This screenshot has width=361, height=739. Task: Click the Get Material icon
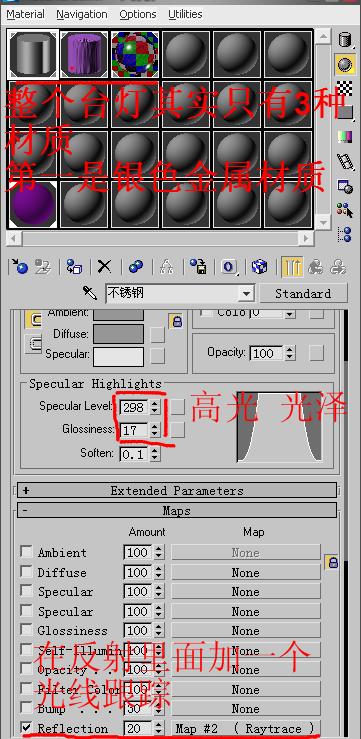(x=20, y=267)
